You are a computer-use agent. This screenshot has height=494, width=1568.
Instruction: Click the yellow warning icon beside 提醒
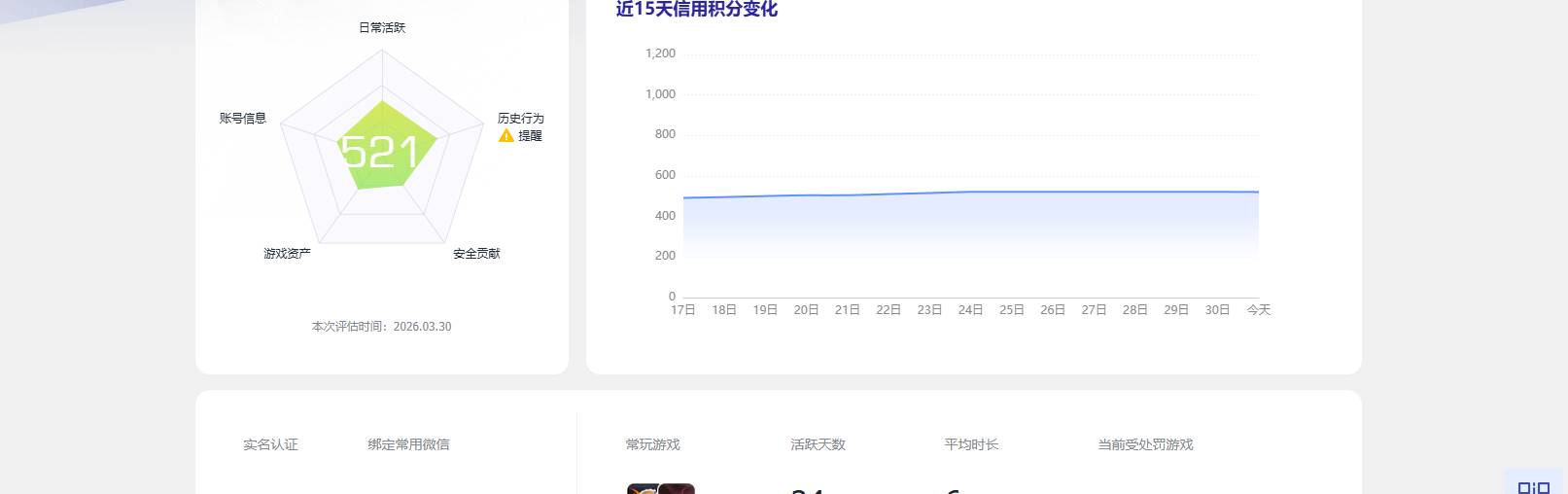click(x=505, y=136)
